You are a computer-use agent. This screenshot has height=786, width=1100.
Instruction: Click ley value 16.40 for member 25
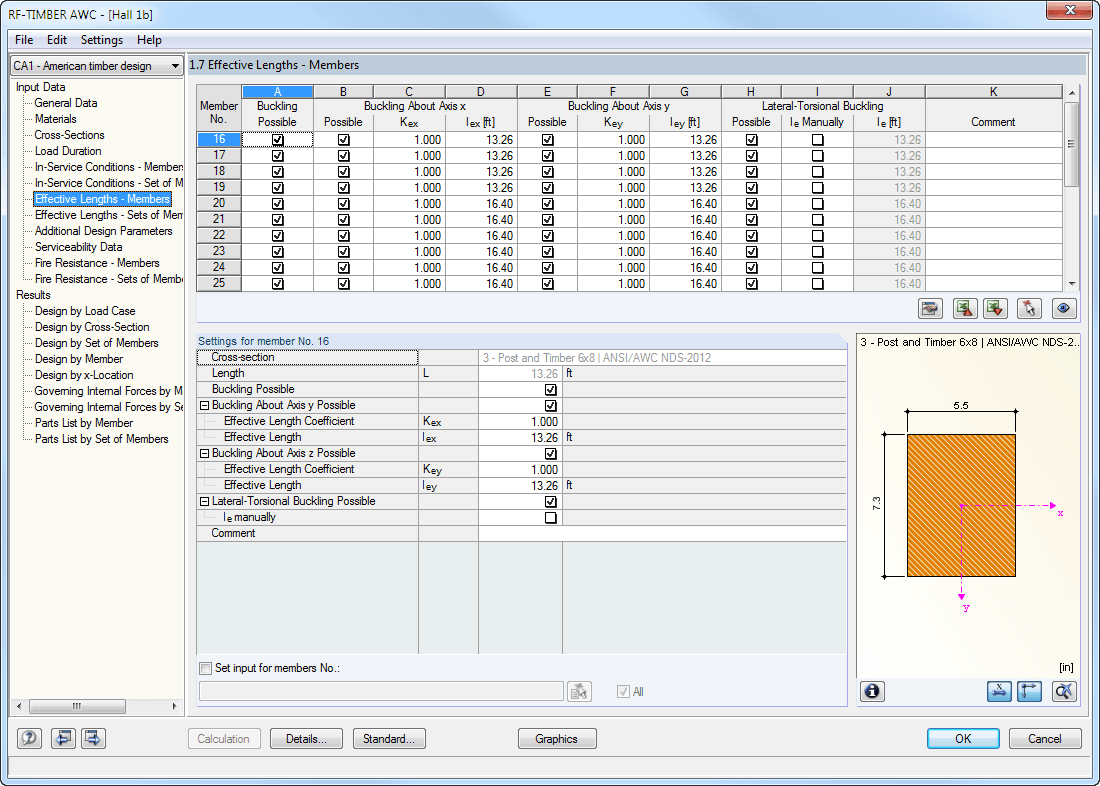(x=685, y=284)
